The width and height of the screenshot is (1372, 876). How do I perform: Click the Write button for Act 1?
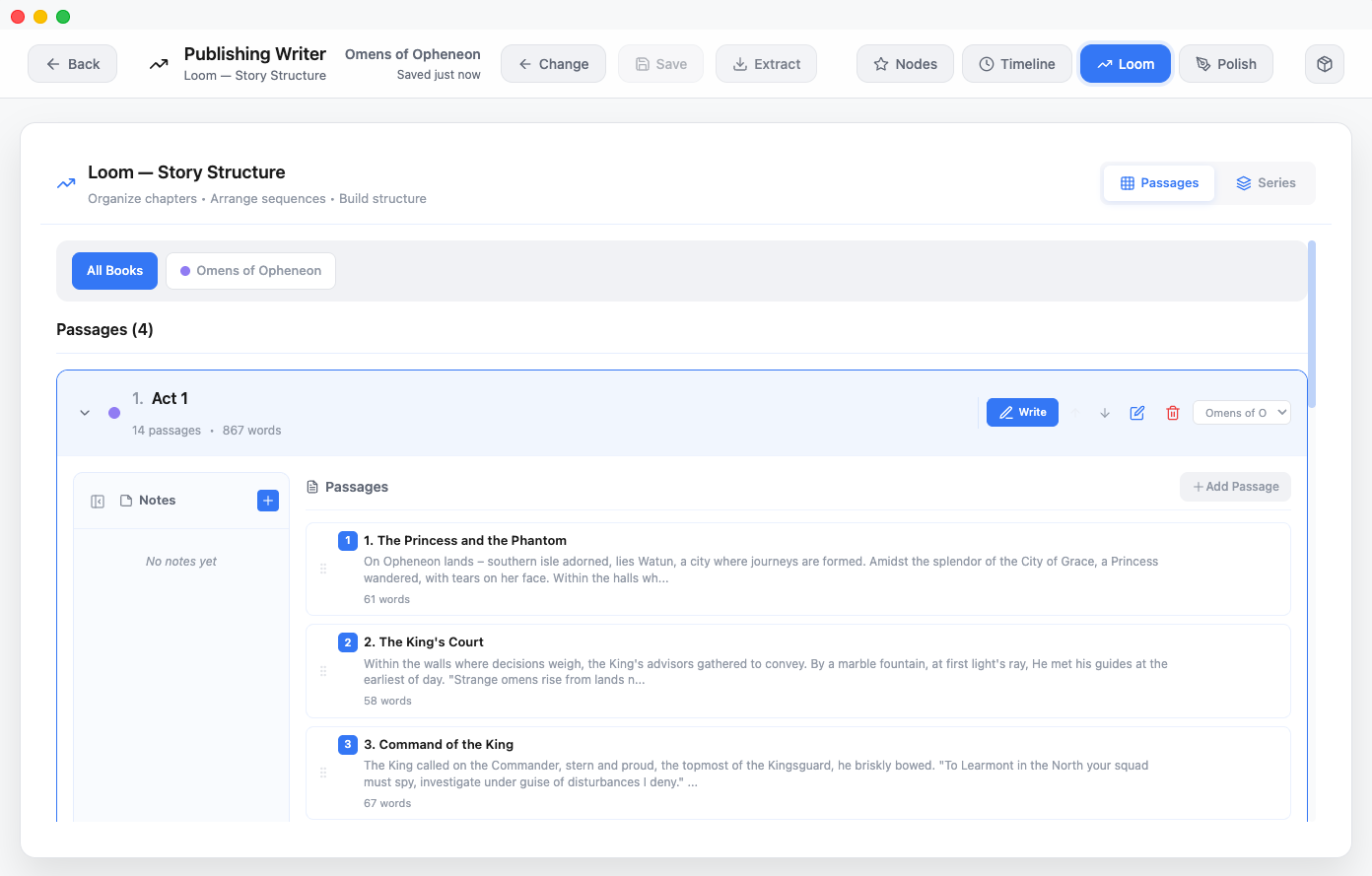[x=1022, y=412]
